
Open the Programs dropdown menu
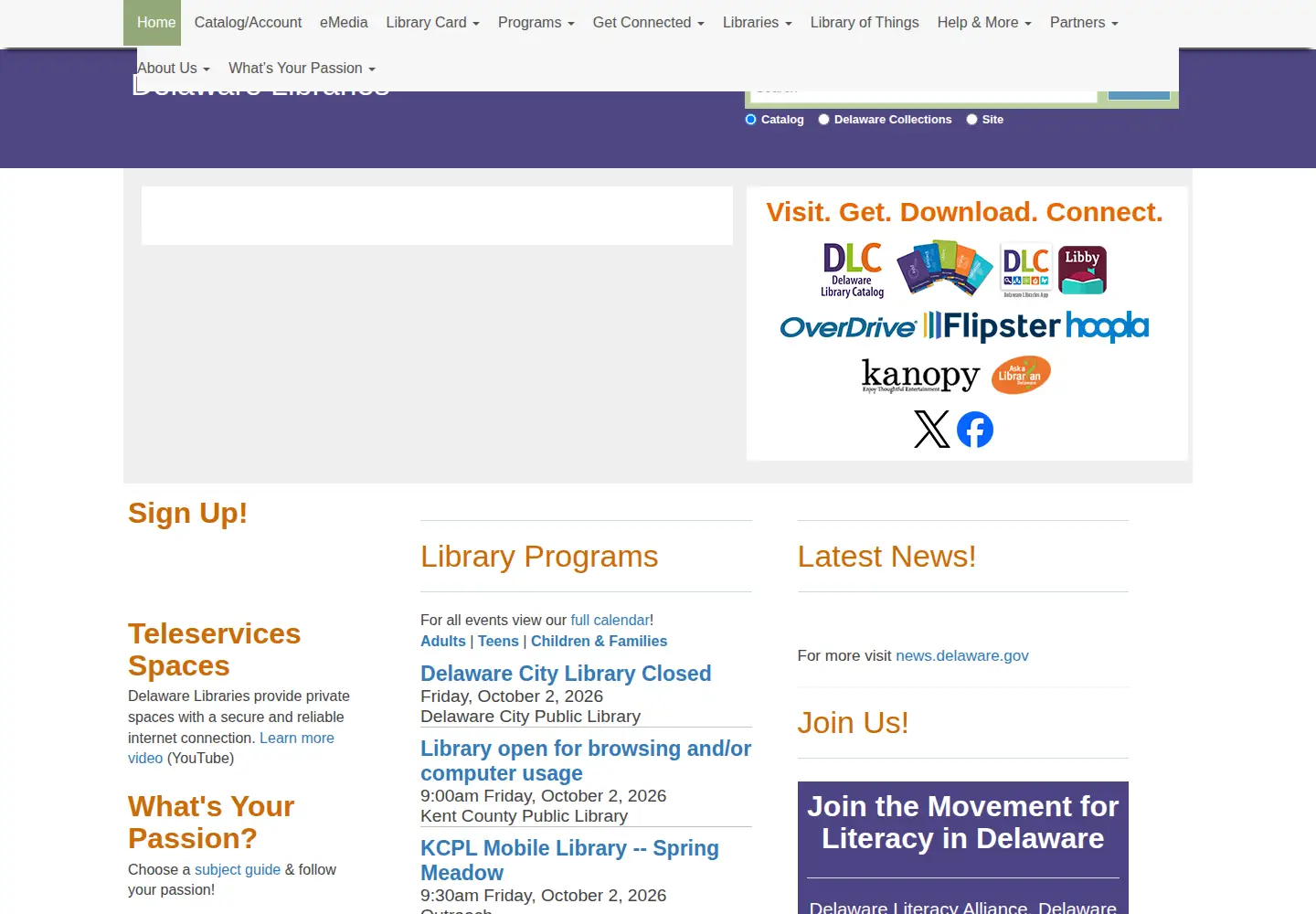click(536, 23)
